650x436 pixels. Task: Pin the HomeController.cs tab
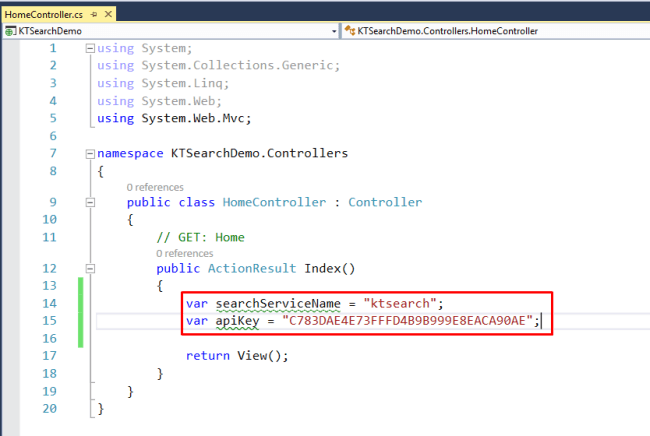coord(94,15)
